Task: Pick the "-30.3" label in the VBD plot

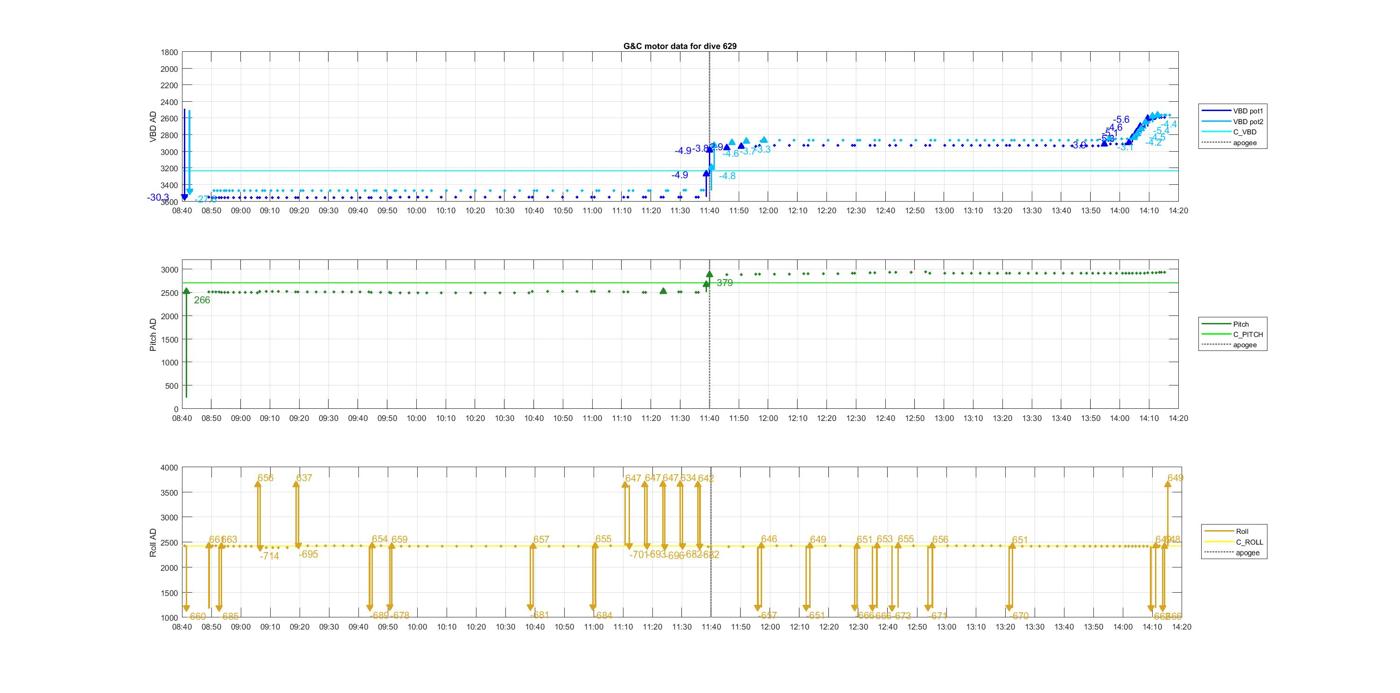Action: pos(159,198)
